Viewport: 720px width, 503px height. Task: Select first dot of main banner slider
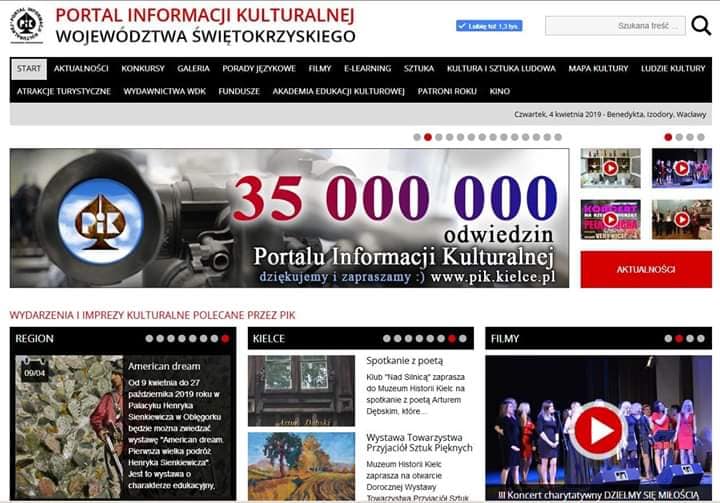click(x=417, y=137)
